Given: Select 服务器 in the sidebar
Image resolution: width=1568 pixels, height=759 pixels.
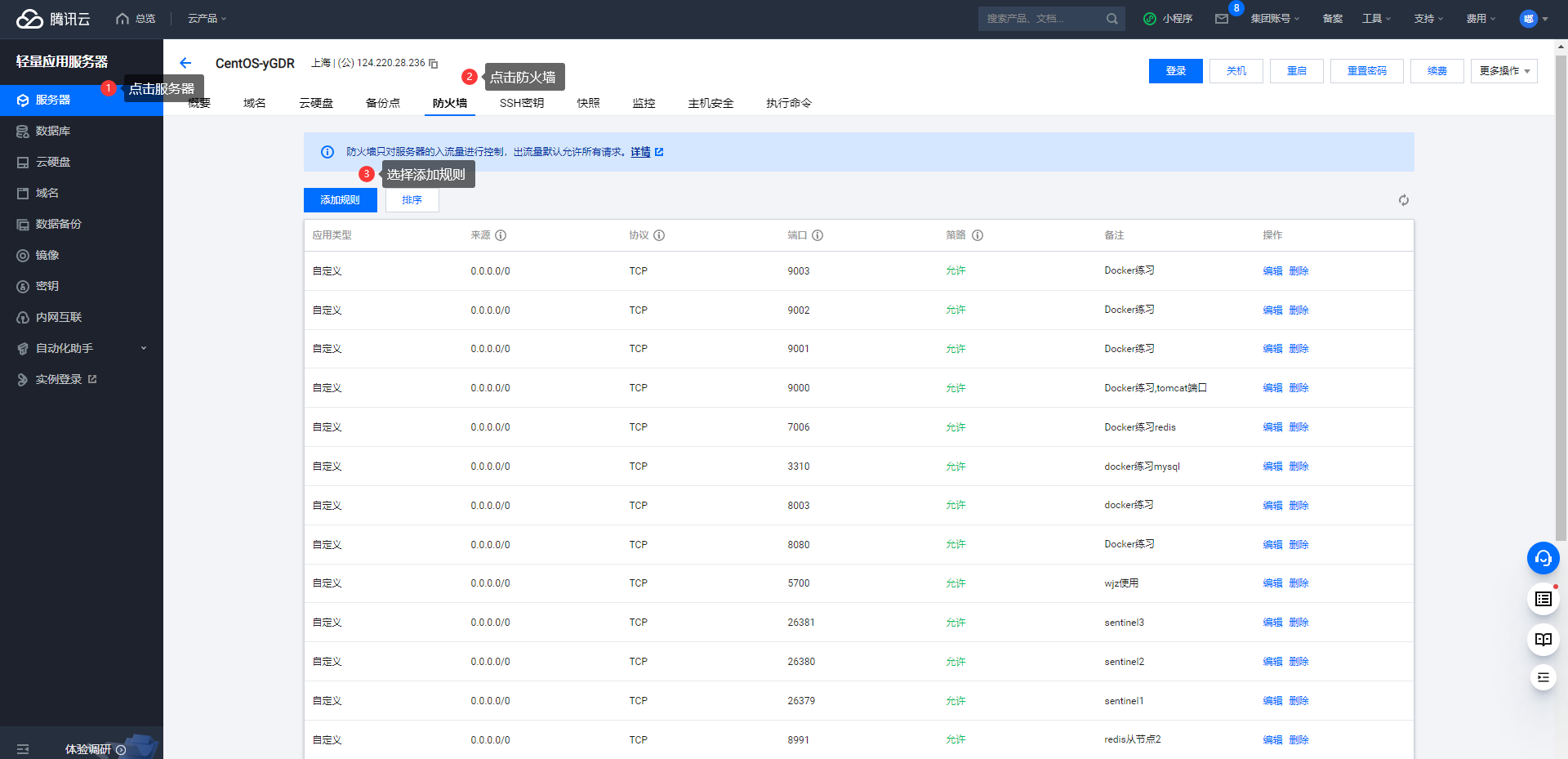Looking at the screenshot, I should [x=82, y=100].
